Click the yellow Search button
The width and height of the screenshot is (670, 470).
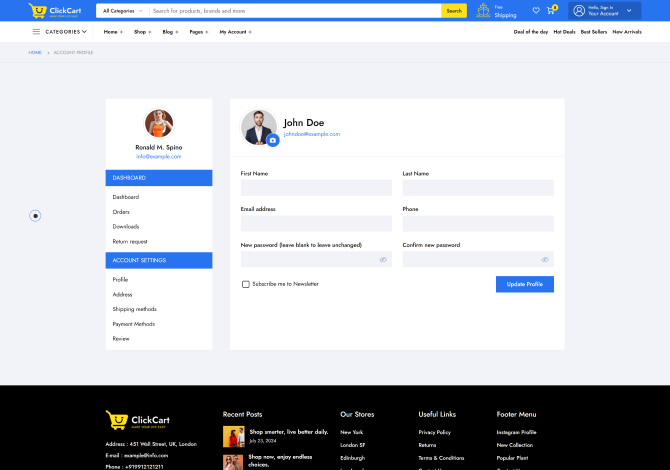tap(454, 11)
